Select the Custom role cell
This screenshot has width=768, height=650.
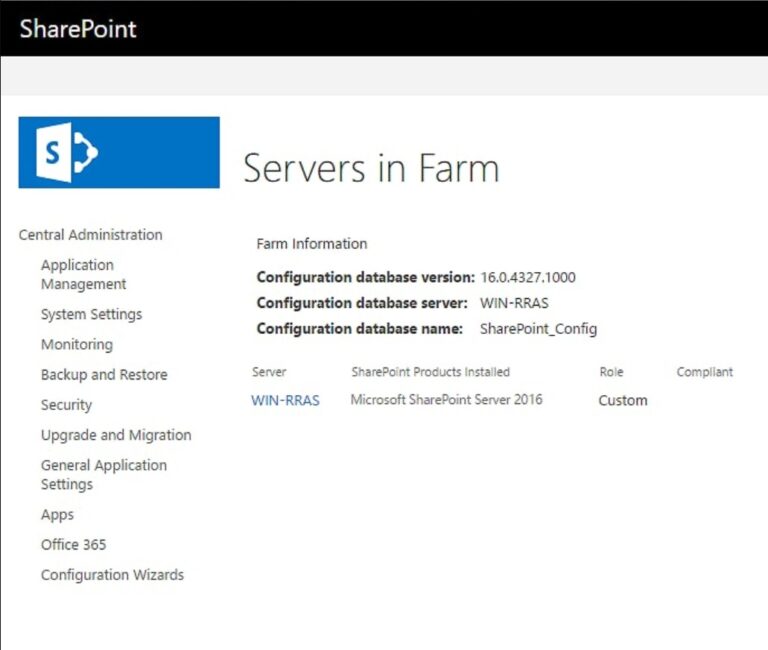(623, 400)
